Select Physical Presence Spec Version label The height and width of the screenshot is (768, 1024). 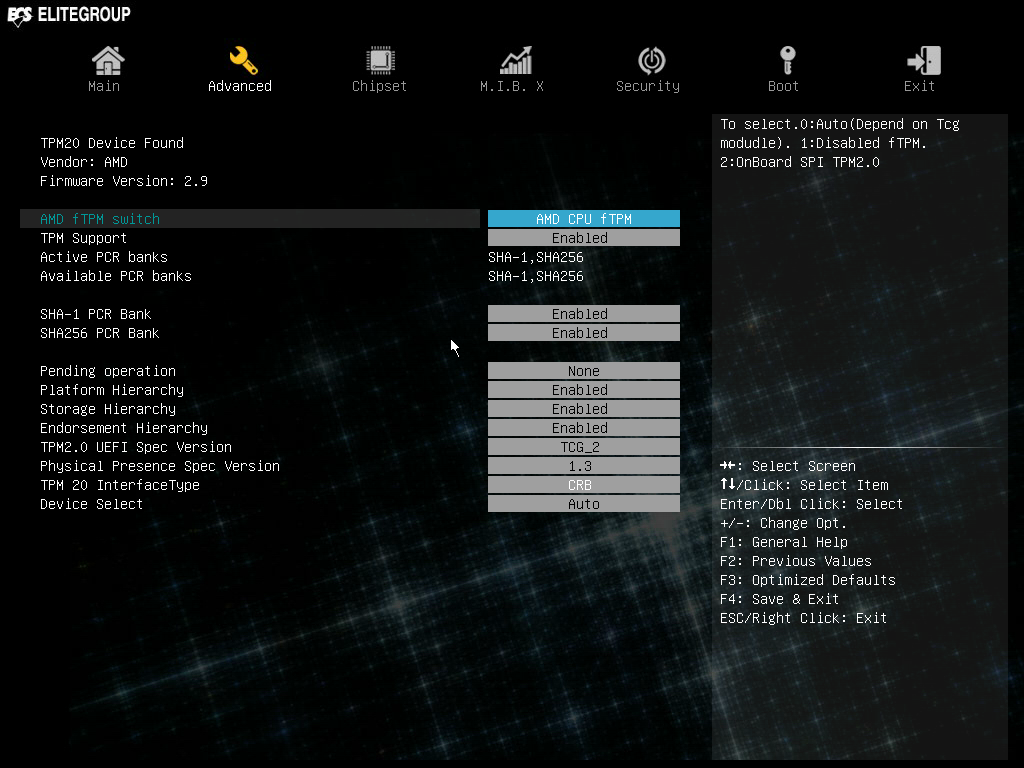pos(160,466)
